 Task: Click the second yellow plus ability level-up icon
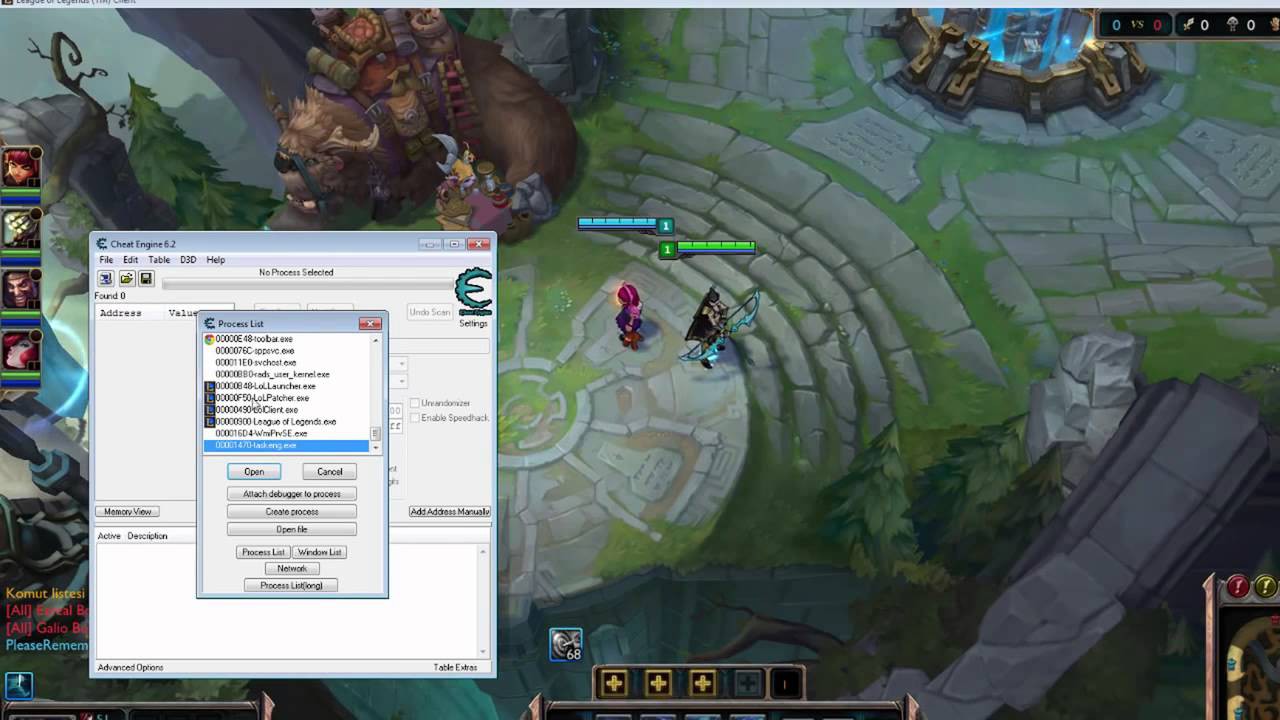[658, 684]
